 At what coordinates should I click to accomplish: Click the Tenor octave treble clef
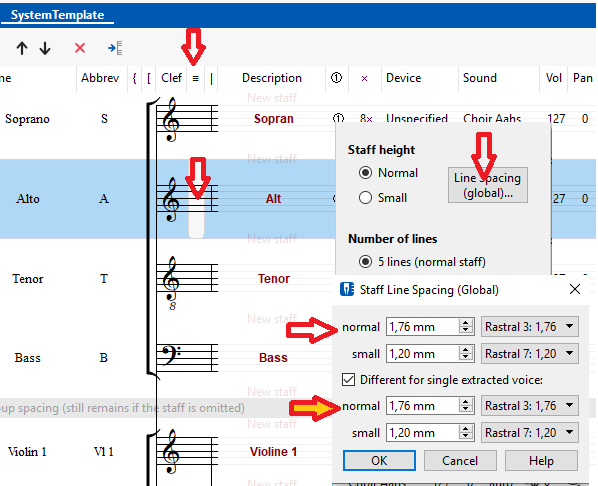(x=170, y=283)
